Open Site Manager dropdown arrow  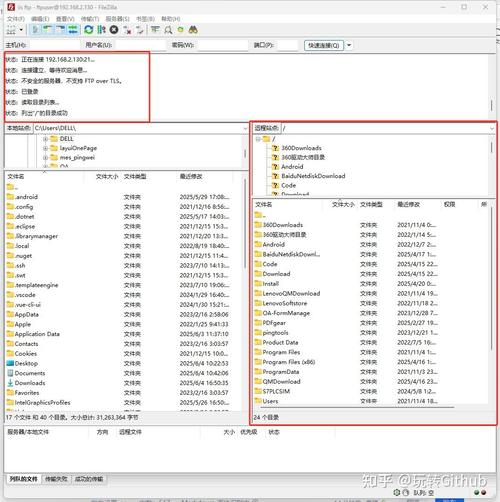pyautogui.click(x=21, y=30)
